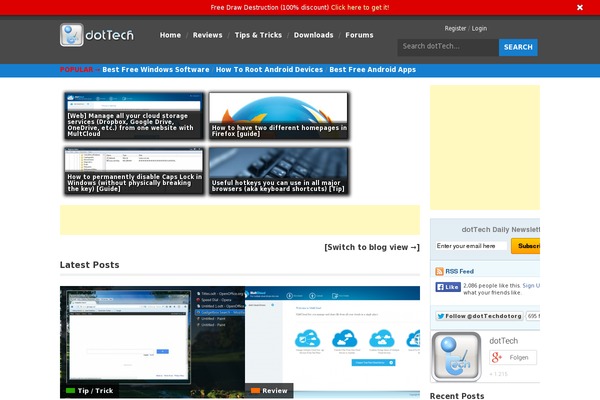Click the Recent Posts heading
This screenshot has height=400, width=600.
(x=457, y=396)
